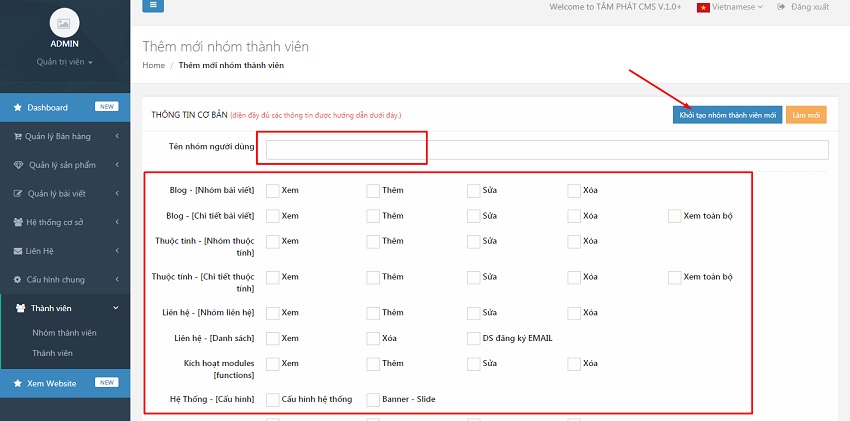The image size is (850, 421).
Task: Click the hamburger menu toggle button
Action: (153, 6)
